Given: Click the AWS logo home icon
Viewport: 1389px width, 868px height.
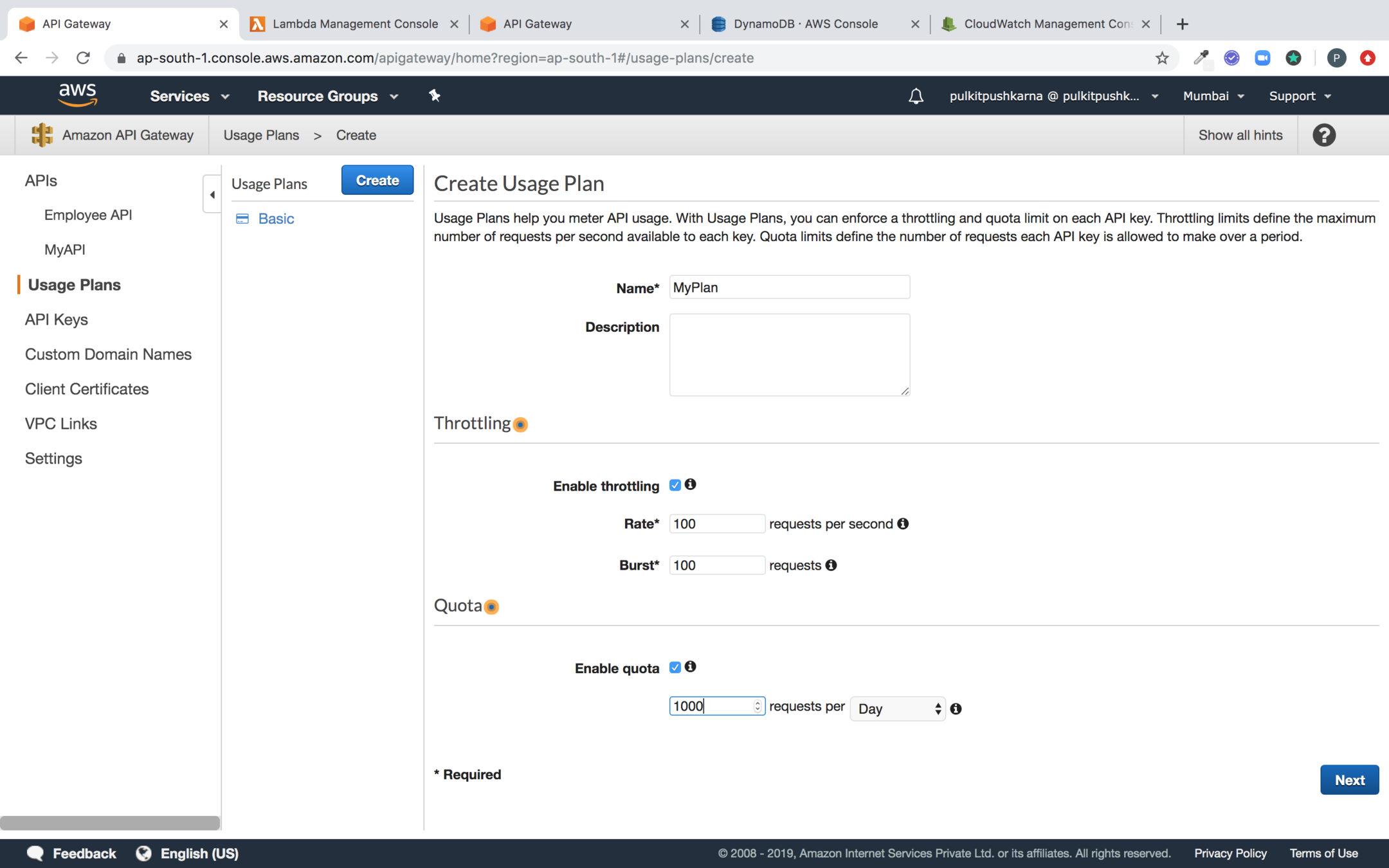Looking at the screenshot, I should (77, 95).
